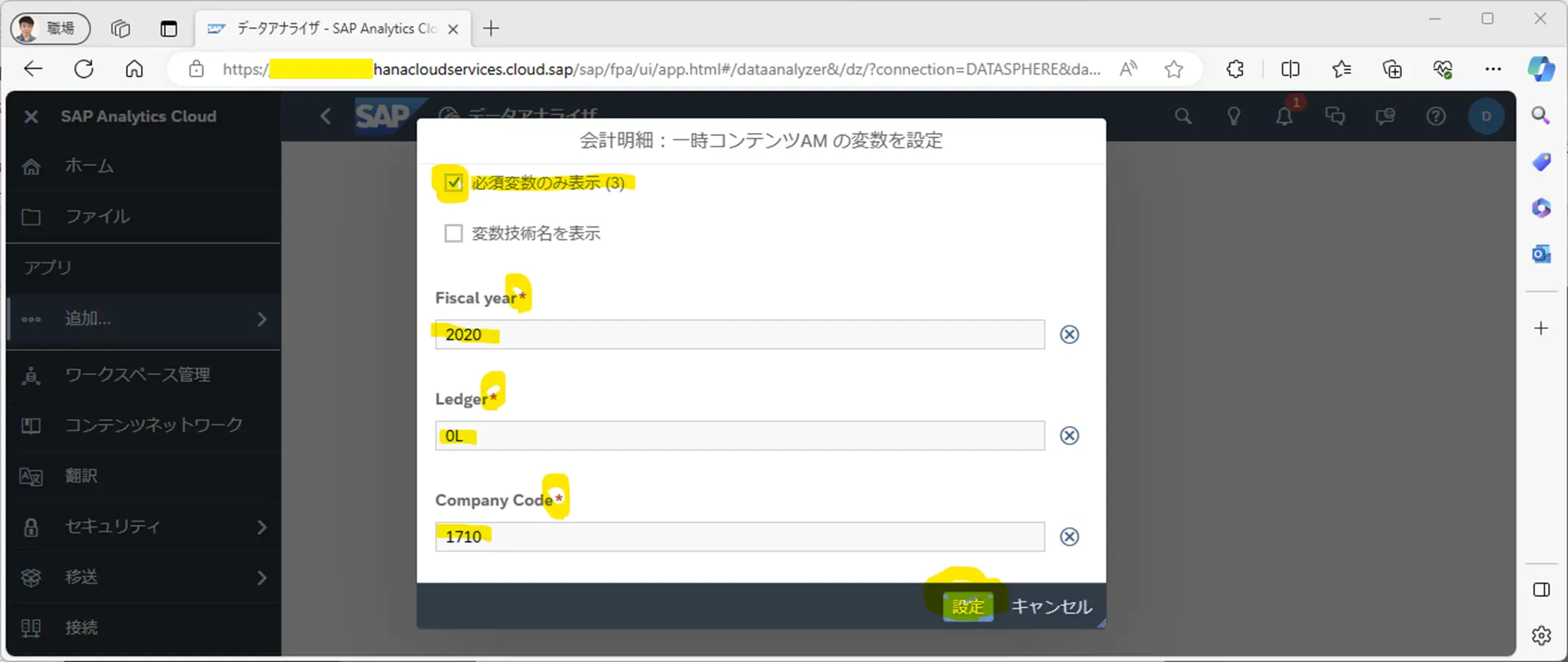Expand the セキュリティ submenu chevron
The width and height of the screenshot is (1568, 662).
click(262, 527)
